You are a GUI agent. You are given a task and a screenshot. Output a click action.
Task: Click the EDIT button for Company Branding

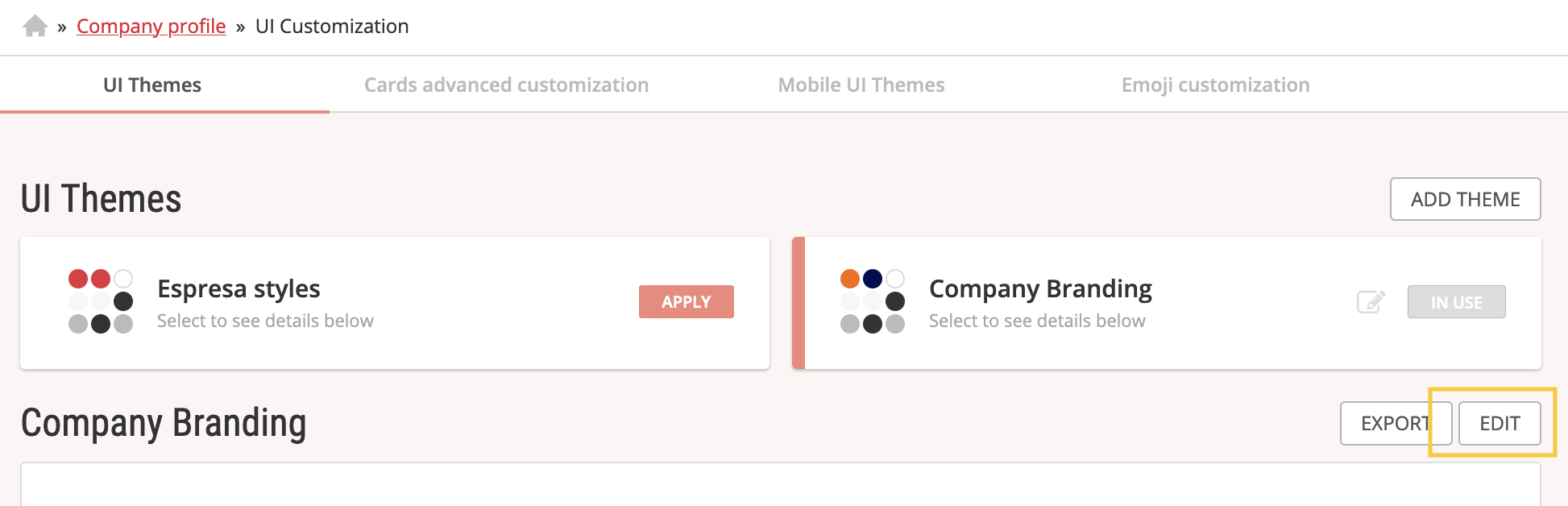click(1500, 423)
